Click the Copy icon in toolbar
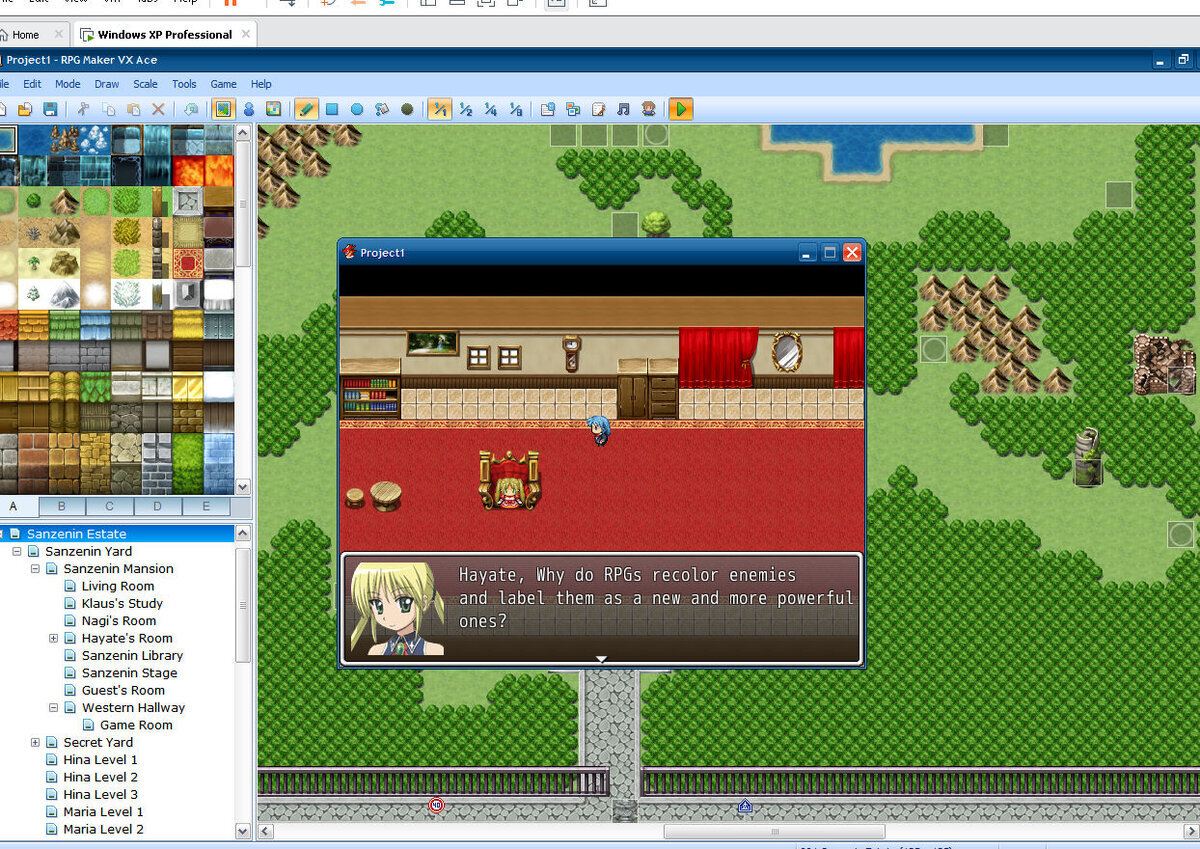 point(108,109)
